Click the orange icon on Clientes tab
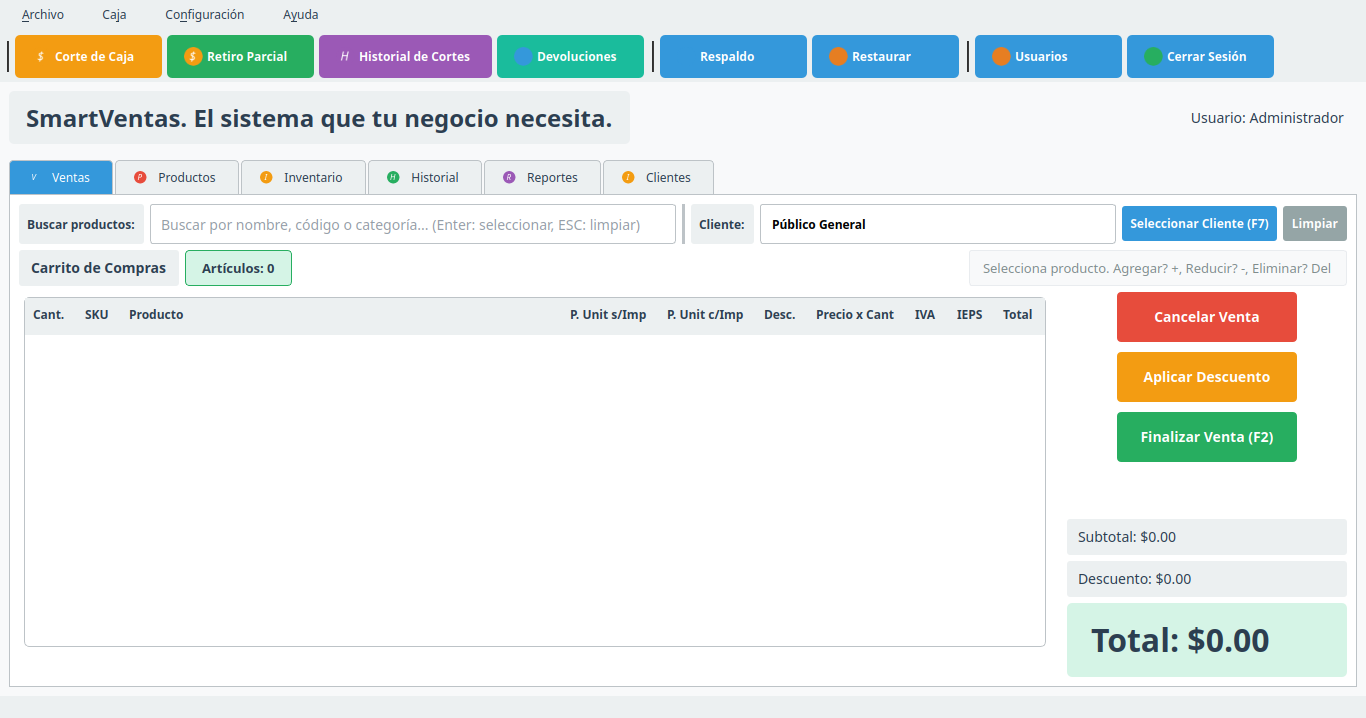The height and width of the screenshot is (718, 1366). (x=628, y=177)
